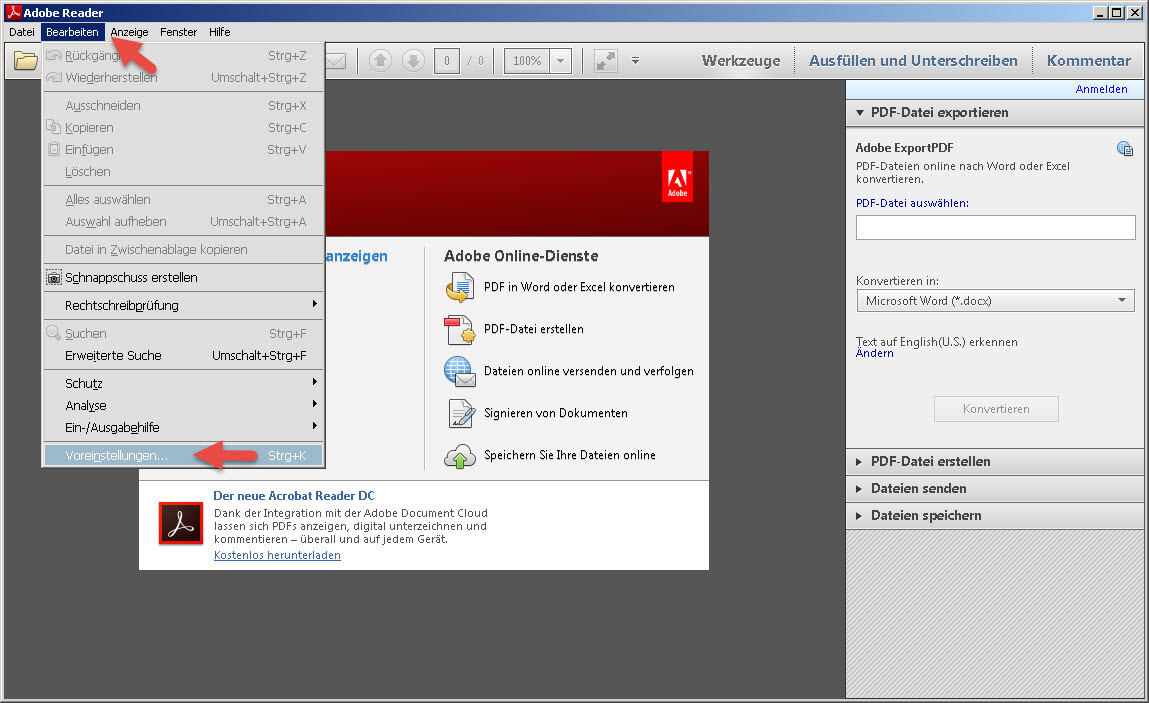Choose Schnappschuss erstellen menu entry
The width and height of the screenshot is (1149, 703).
[131, 278]
